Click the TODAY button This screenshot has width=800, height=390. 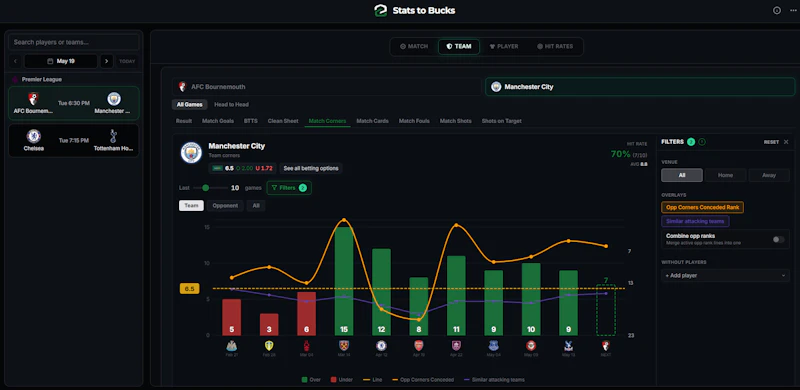click(x=127, y=61)
